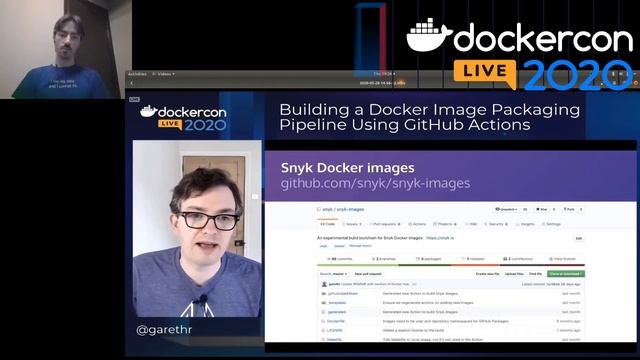Select the file icon beside Dockerfile
Image resolution: width=640 pixels, height=360 pixels.
(x=324, y=321)
